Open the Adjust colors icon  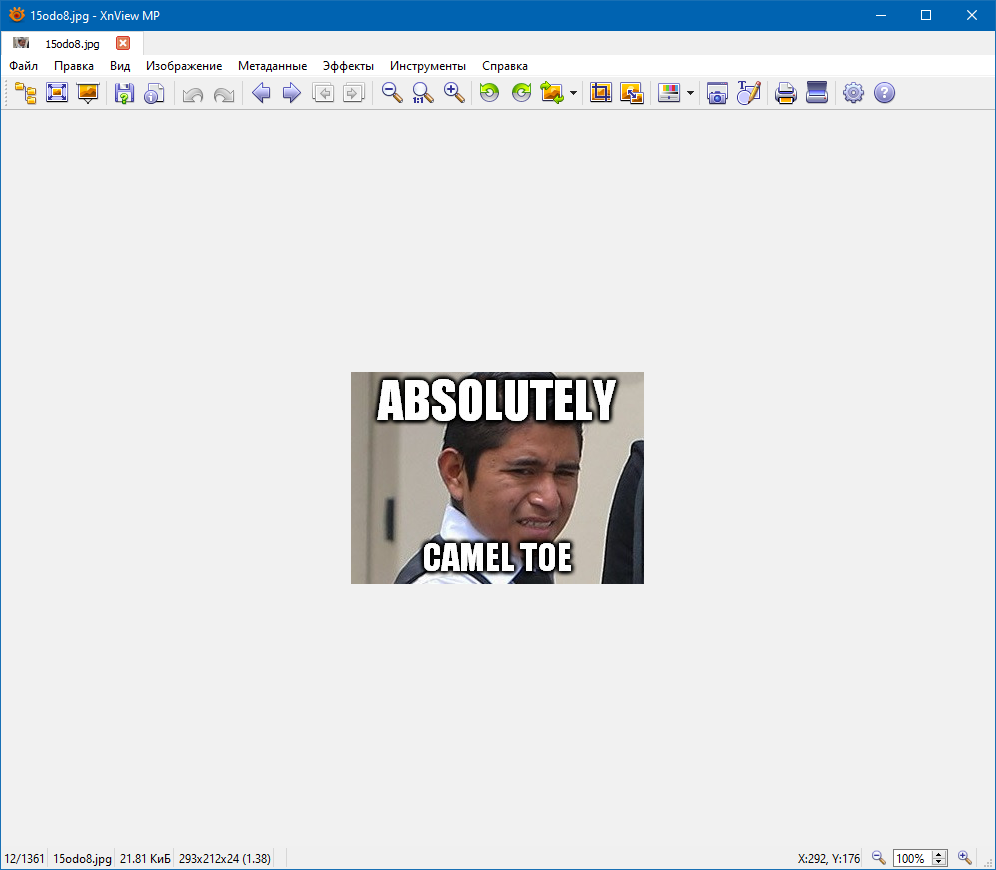[669, 93]
